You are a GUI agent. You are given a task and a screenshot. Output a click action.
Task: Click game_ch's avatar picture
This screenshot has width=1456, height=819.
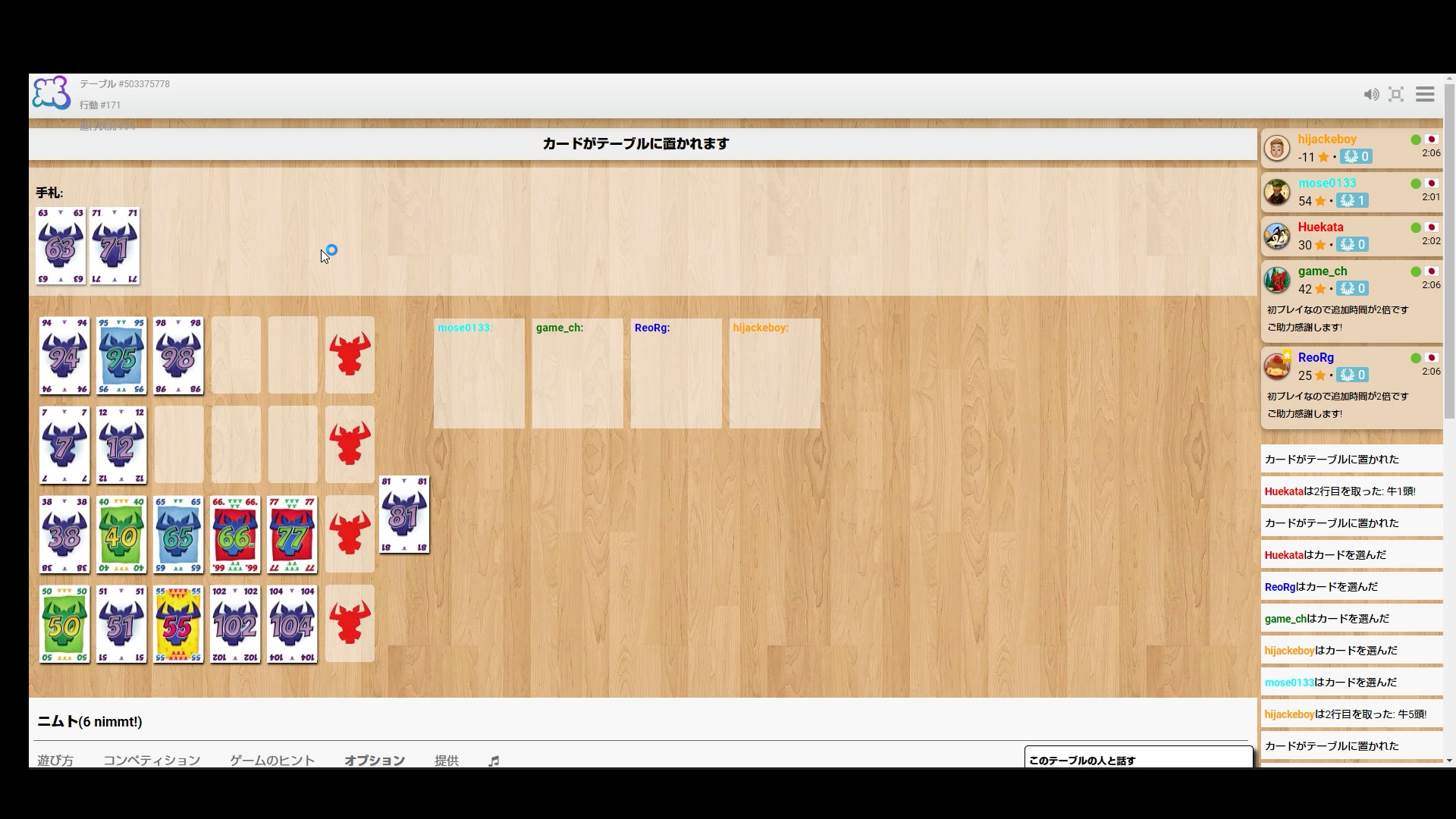point(1277,281)
